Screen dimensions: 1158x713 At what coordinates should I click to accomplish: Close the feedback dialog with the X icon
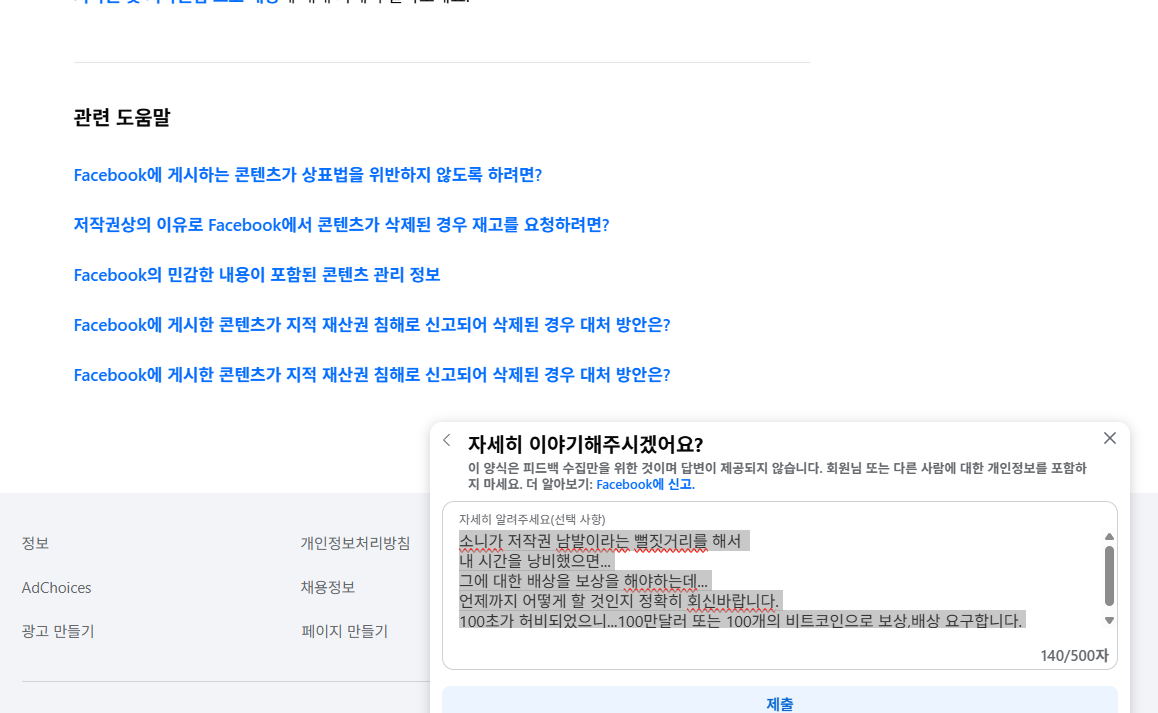[x=1109, y=438]
